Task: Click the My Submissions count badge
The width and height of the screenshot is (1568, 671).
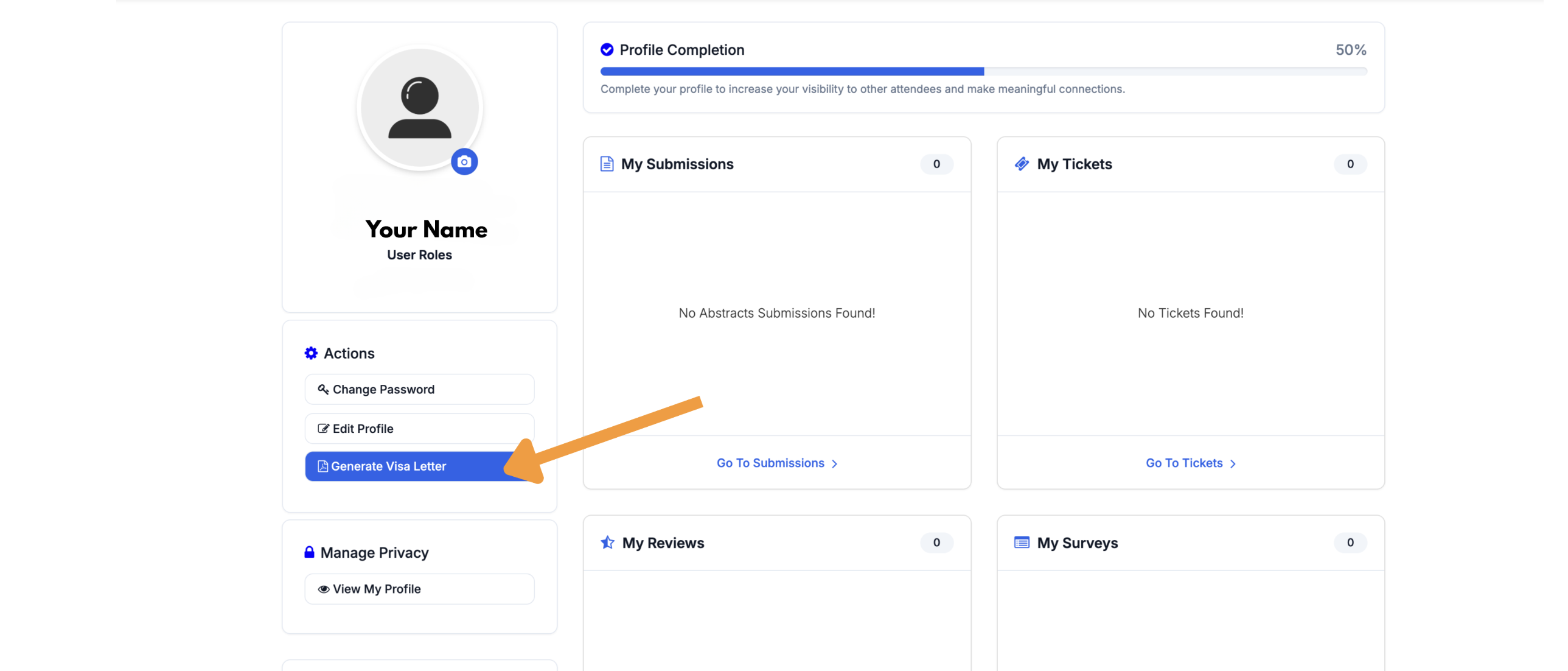Action: click(936, 164)
